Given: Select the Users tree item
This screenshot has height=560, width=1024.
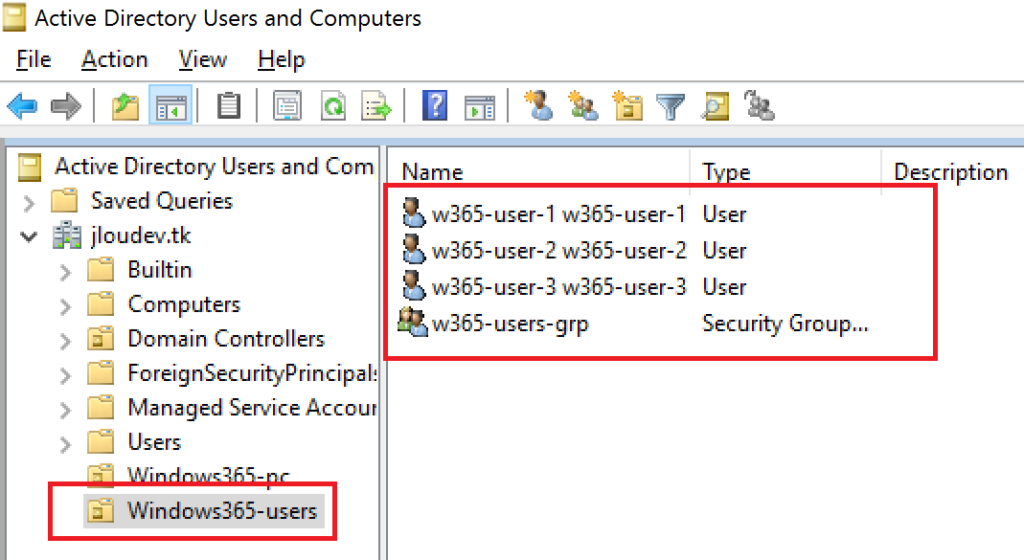Looking at the screenshot, I should coord(154,442).
